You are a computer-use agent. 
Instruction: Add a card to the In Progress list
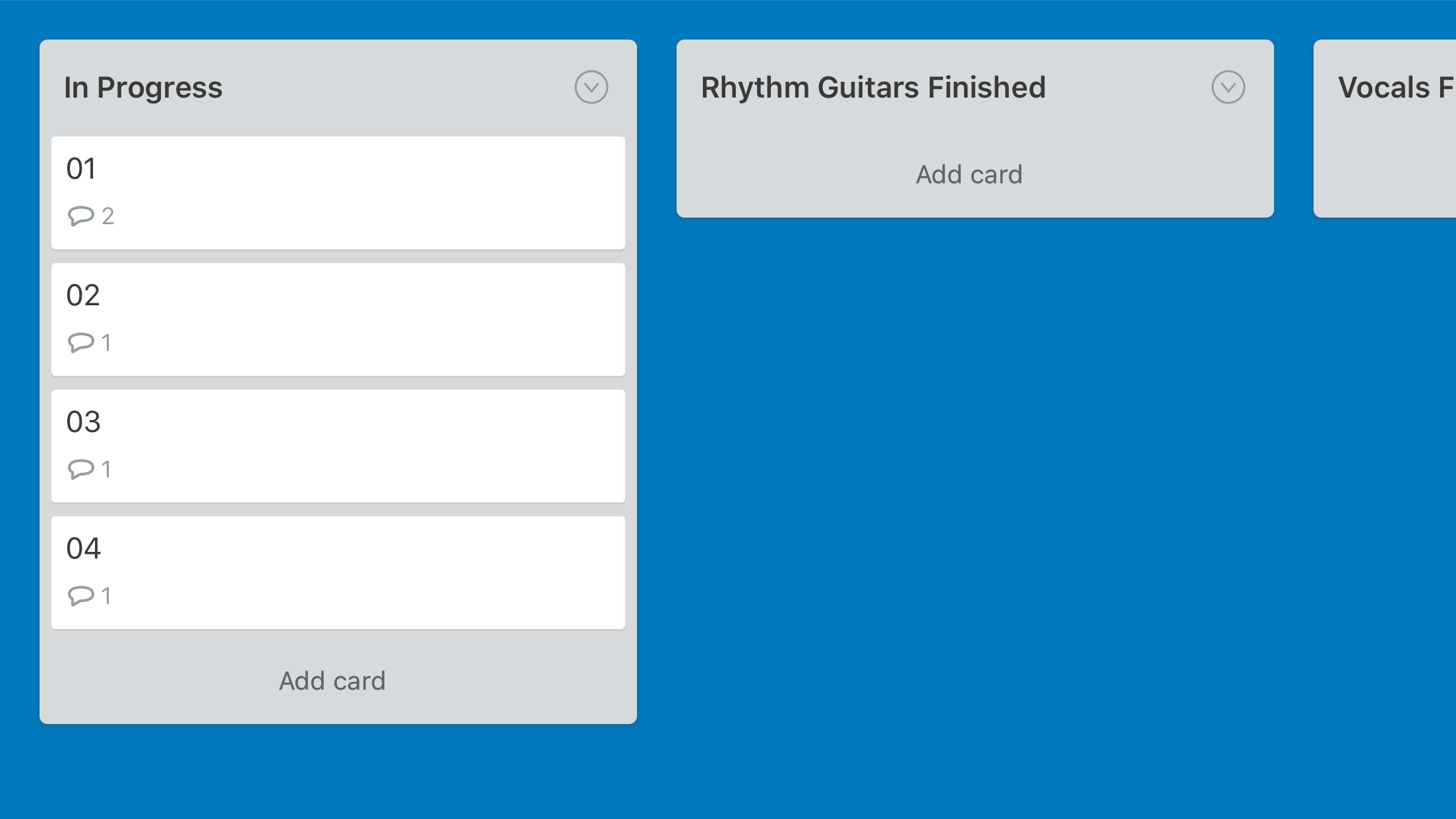click(332, 681)
